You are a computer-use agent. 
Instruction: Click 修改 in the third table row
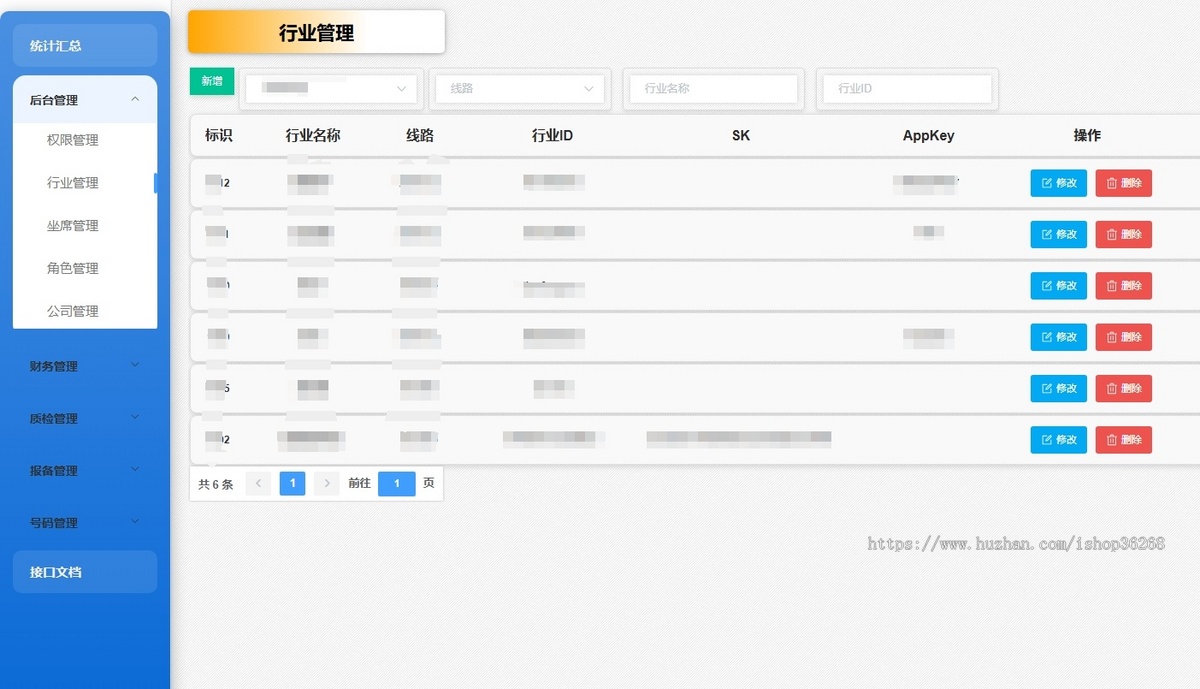coord(1059,285)
